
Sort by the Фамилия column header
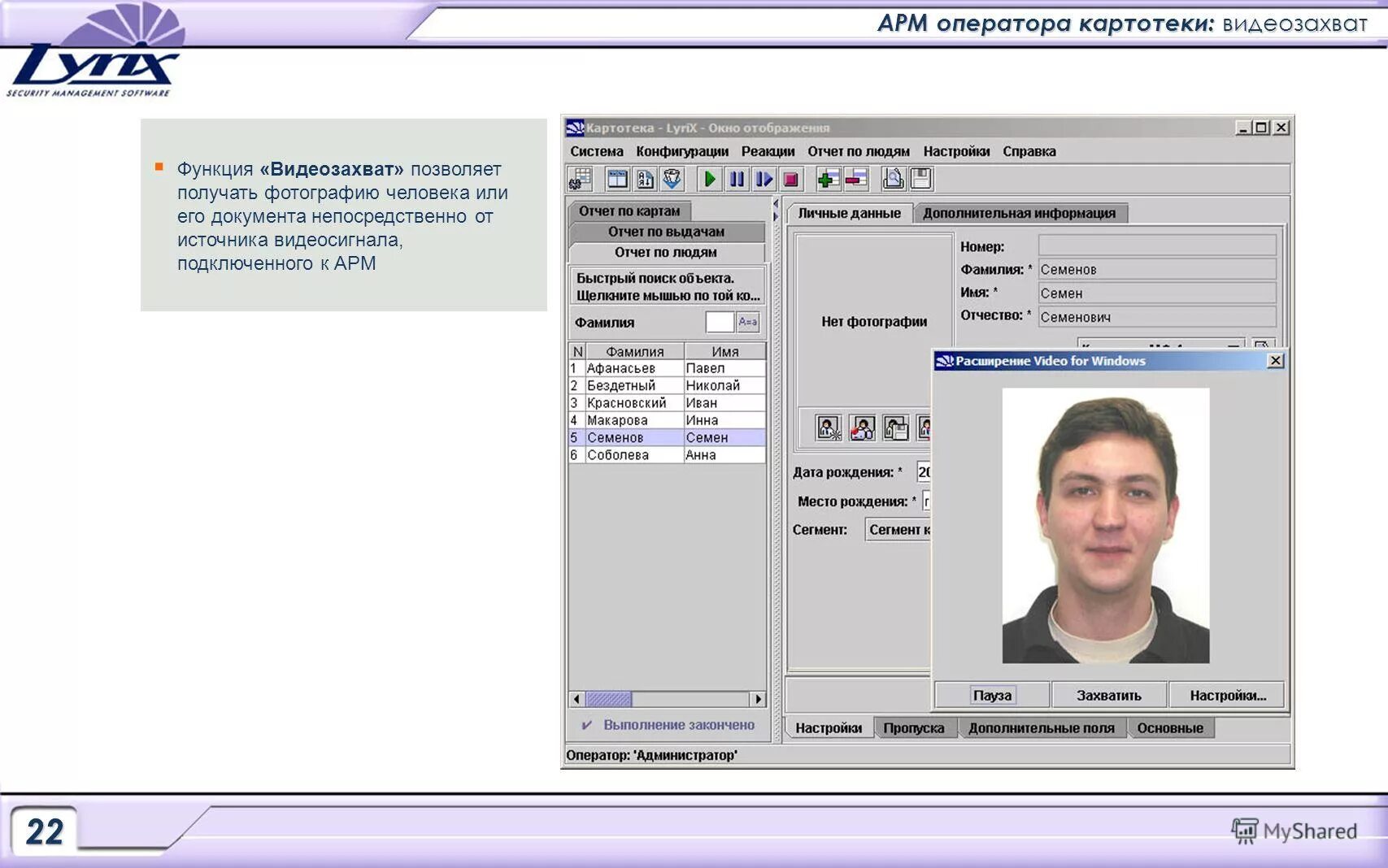point(634,351)
